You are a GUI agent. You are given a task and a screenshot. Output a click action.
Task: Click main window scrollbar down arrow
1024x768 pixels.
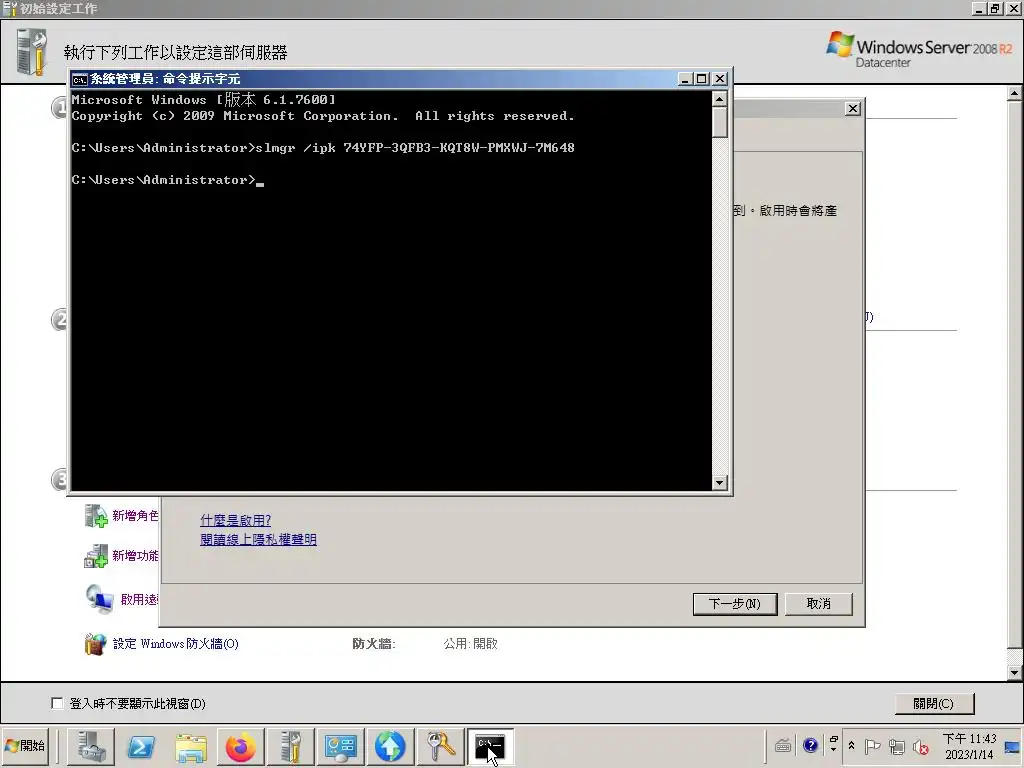(1014, 672)
